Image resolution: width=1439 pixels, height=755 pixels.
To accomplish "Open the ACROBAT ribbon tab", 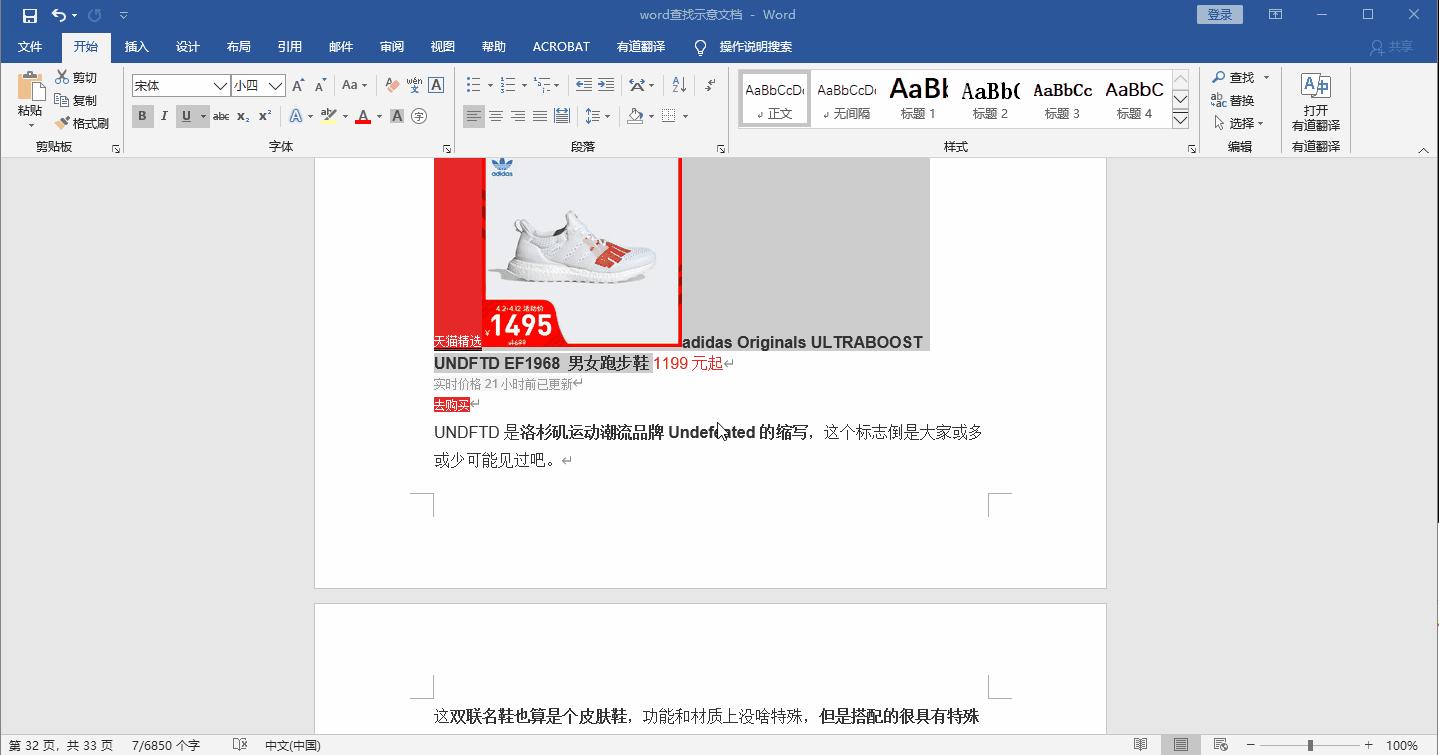I will tap(560, 46).
